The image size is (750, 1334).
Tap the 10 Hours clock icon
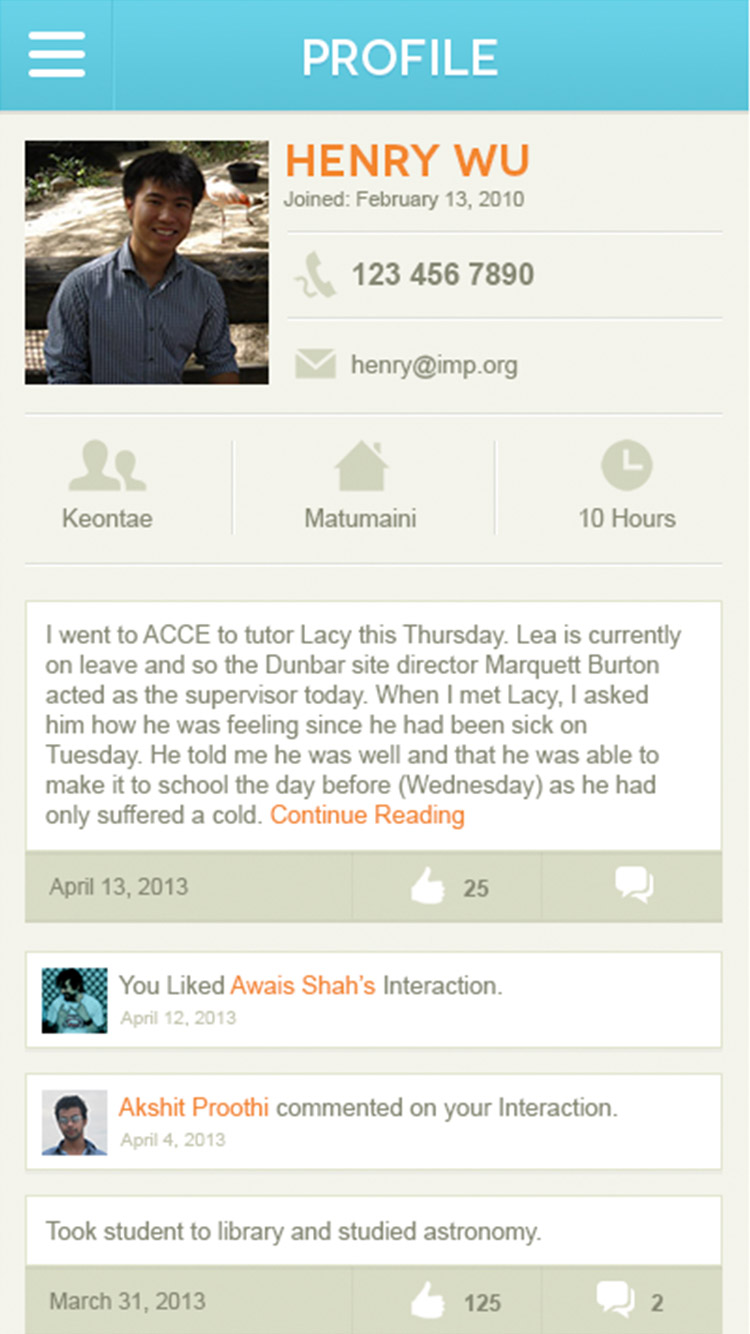(627, 466)
